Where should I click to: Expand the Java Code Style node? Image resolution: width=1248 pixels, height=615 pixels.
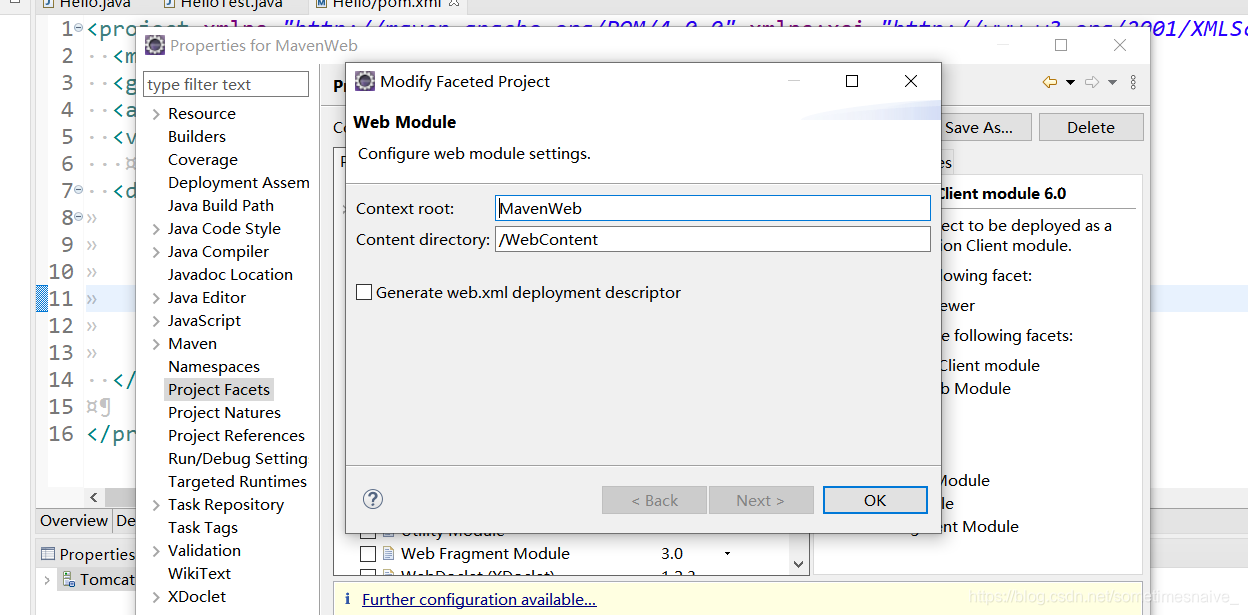pos(156,229)
